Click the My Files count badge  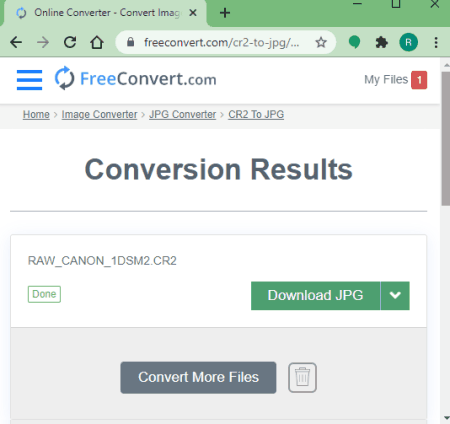419,80
